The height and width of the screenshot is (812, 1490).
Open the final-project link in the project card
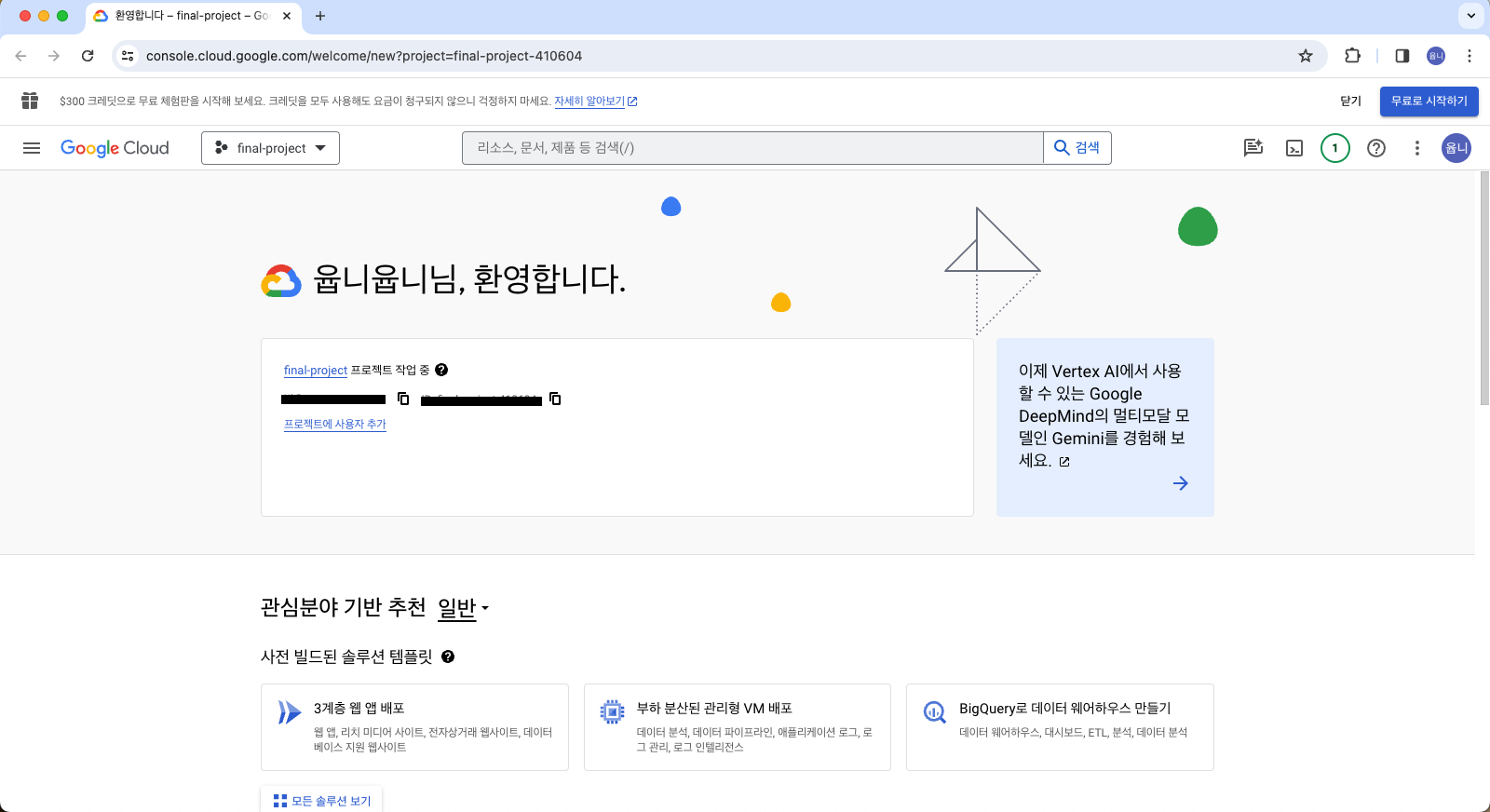(x=316, y=371)
